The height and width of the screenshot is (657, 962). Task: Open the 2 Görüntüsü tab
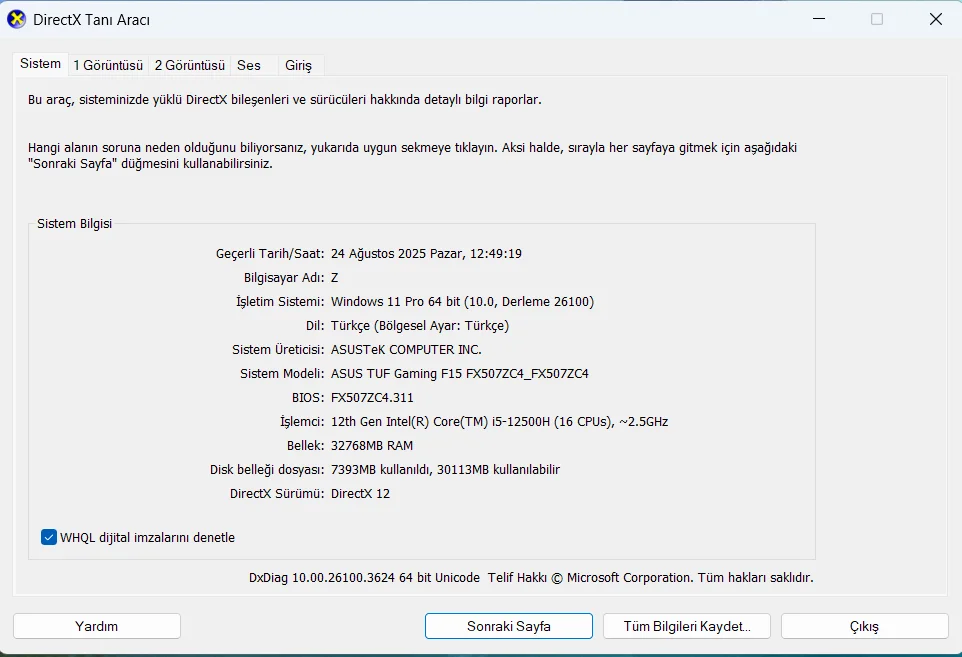click(x=190, y=65)
